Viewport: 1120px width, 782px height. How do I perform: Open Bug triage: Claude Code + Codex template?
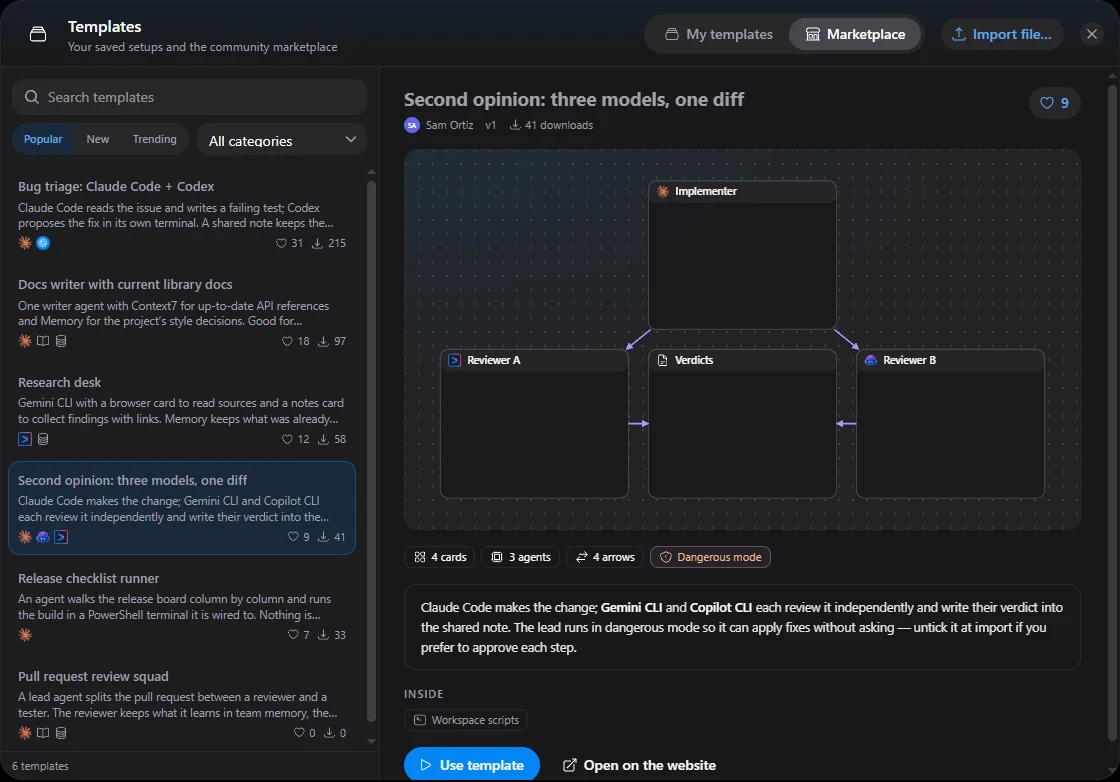pos(181,214)
